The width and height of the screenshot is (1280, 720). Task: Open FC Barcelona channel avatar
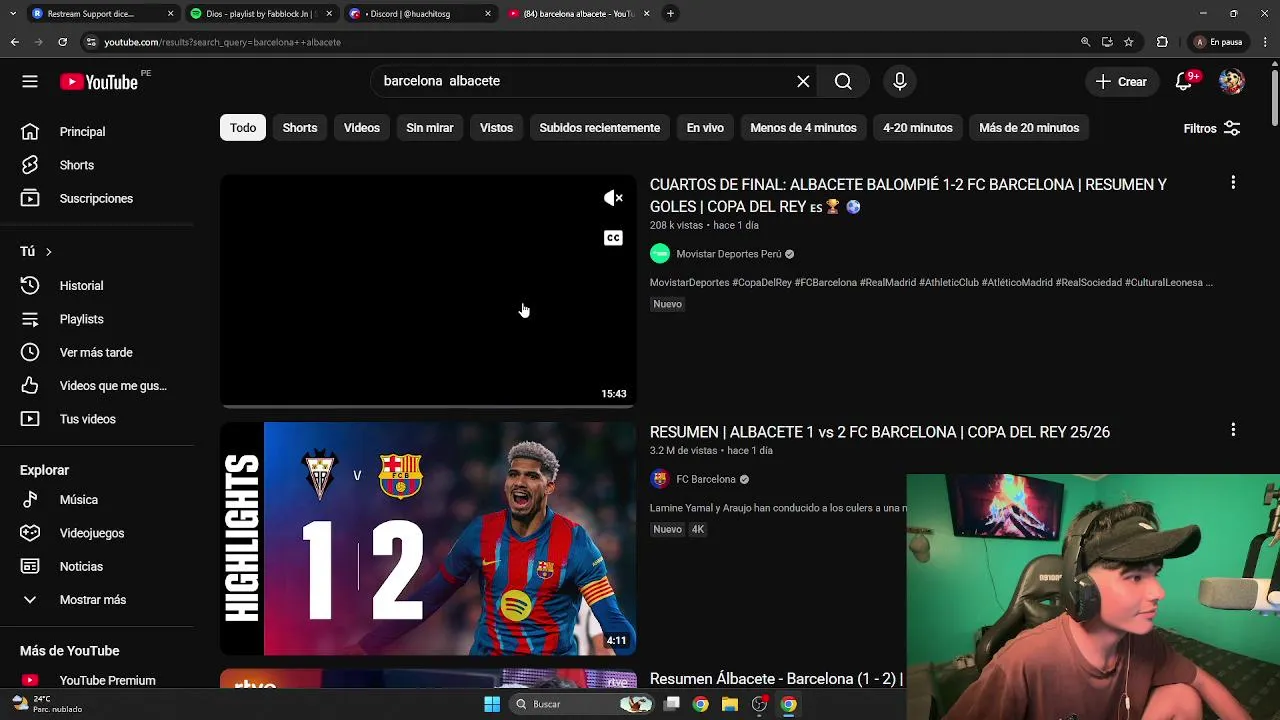(660, 479)
